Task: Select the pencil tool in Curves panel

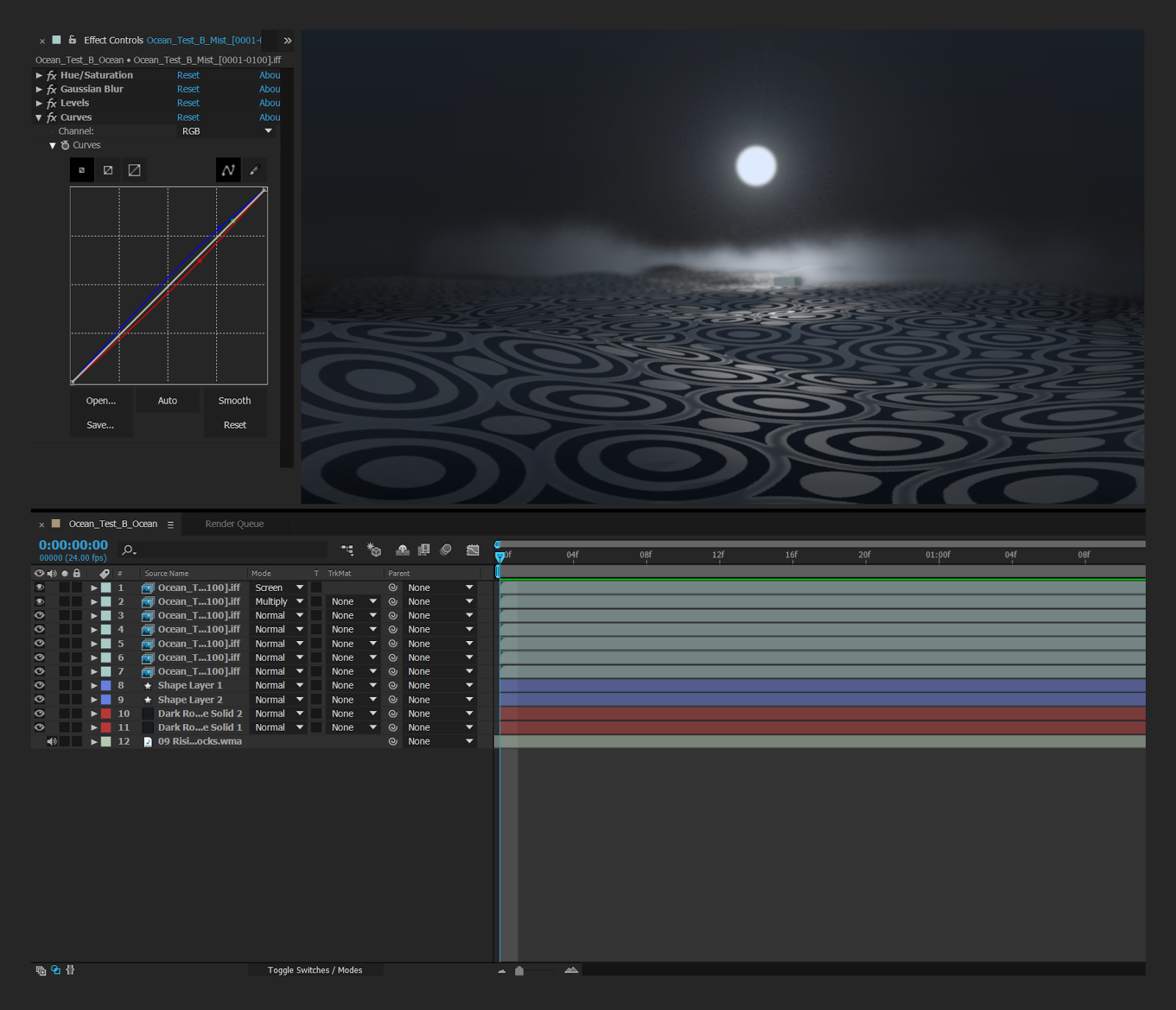Action: pos(254,170)
